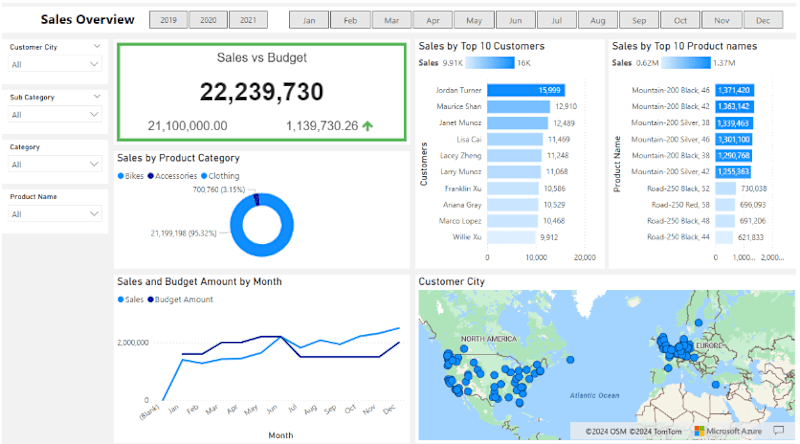This screenshot has width=800, height=444.
Task: Filter by month Nov
Action: pyautogui.click(x=721, y=20)
